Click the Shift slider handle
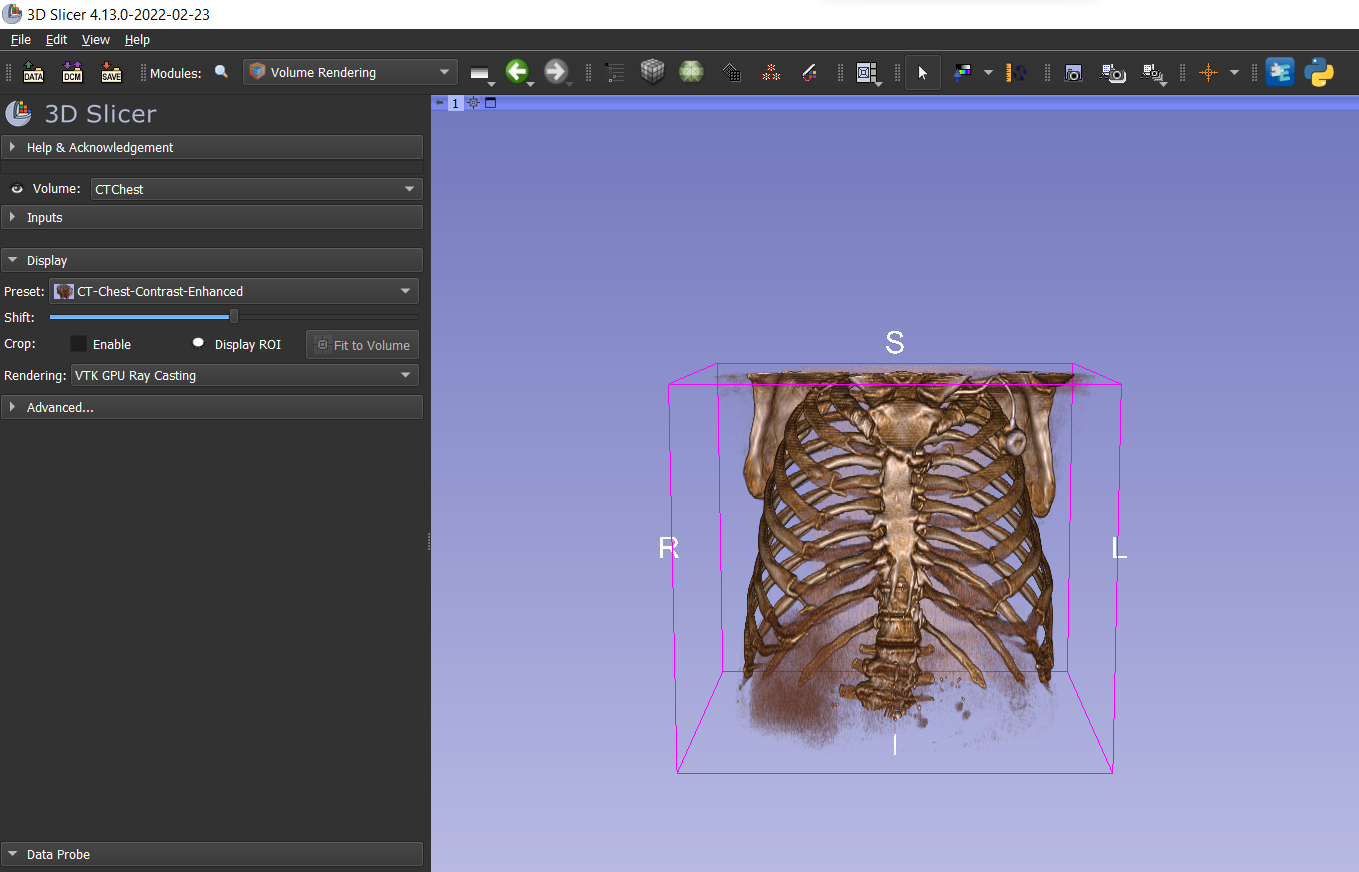This screenshot has width=1359, height=872. [x=234, y=317]
